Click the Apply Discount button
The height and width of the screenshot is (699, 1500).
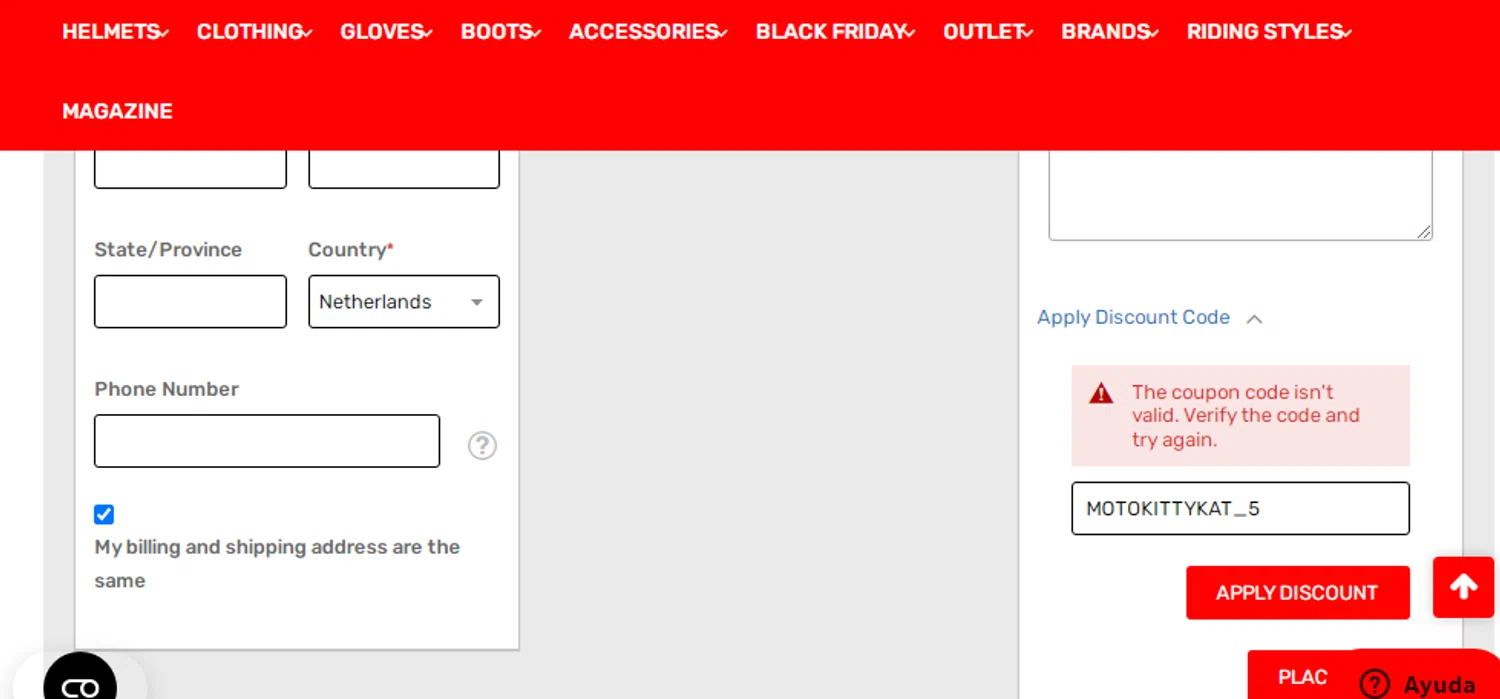click(x=1297, y=593)
